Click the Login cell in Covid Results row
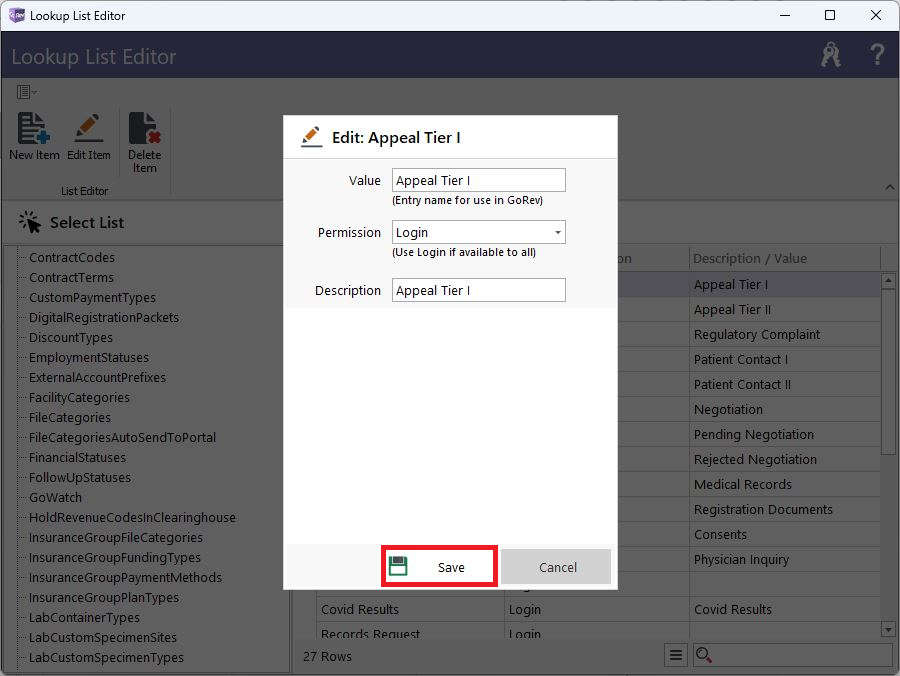Image resolution: width=900 pixels, height=676 pixels. coord(596,609)
